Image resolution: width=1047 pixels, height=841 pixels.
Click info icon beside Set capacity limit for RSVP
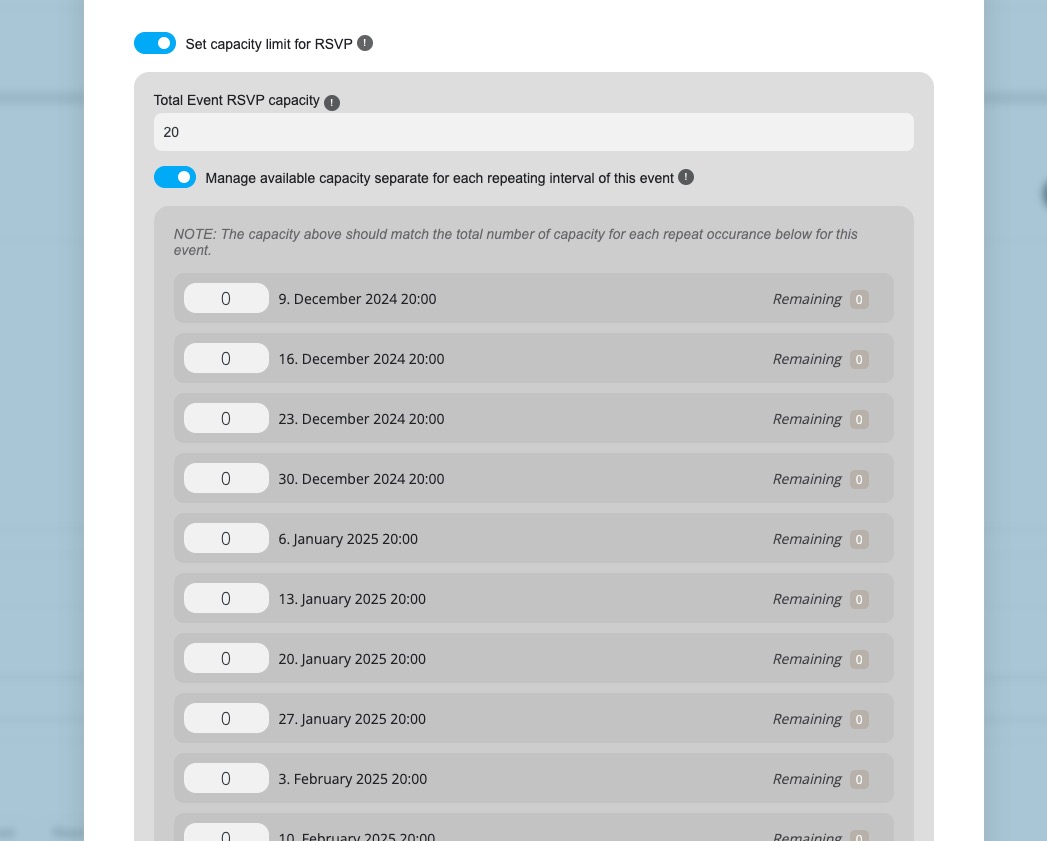pos(365,43)
